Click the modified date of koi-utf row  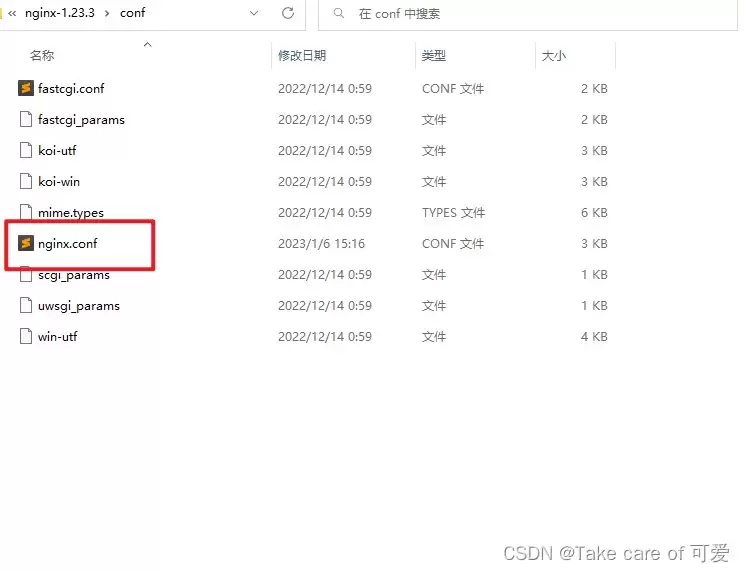click(325, 151)
